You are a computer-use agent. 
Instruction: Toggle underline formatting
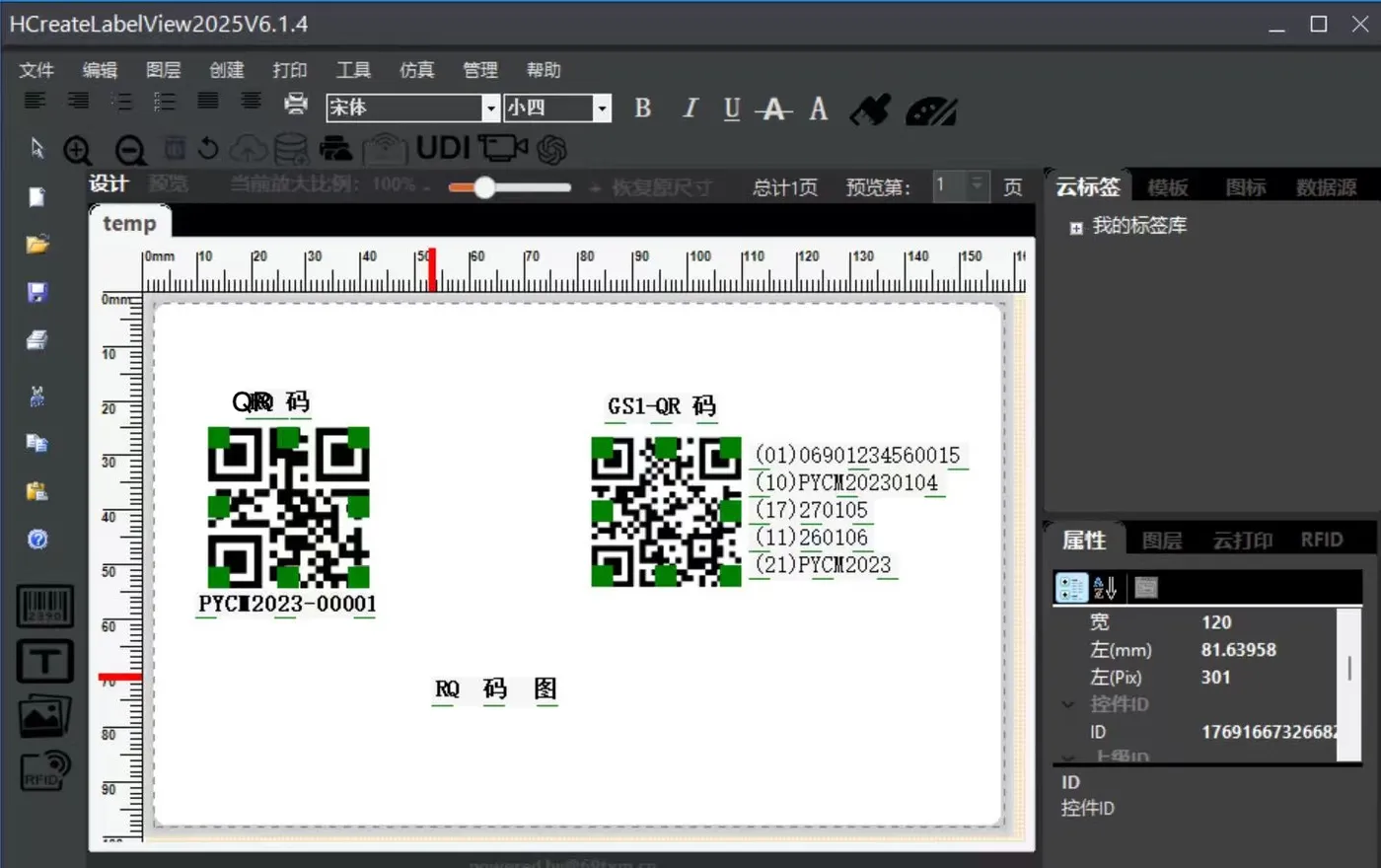[732, 109]
